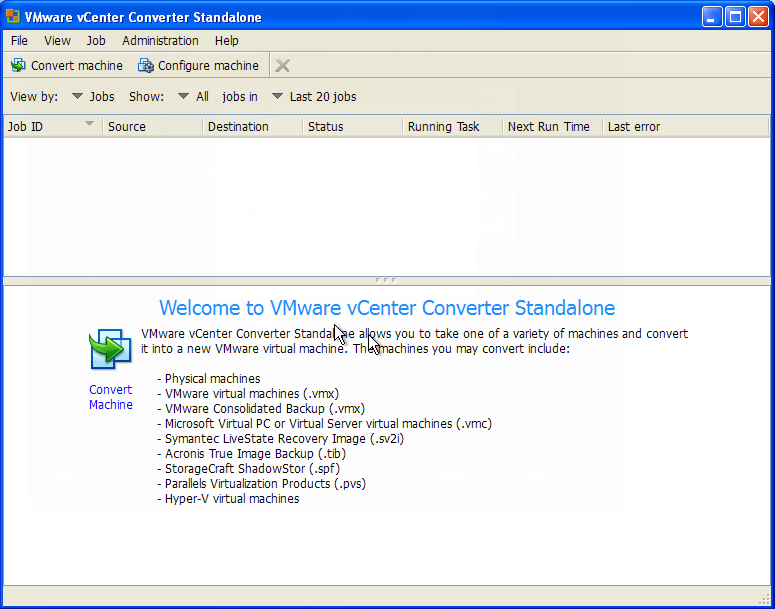Follow the Convert Machine blue link
Screen dimensions: 775x609
111,397
